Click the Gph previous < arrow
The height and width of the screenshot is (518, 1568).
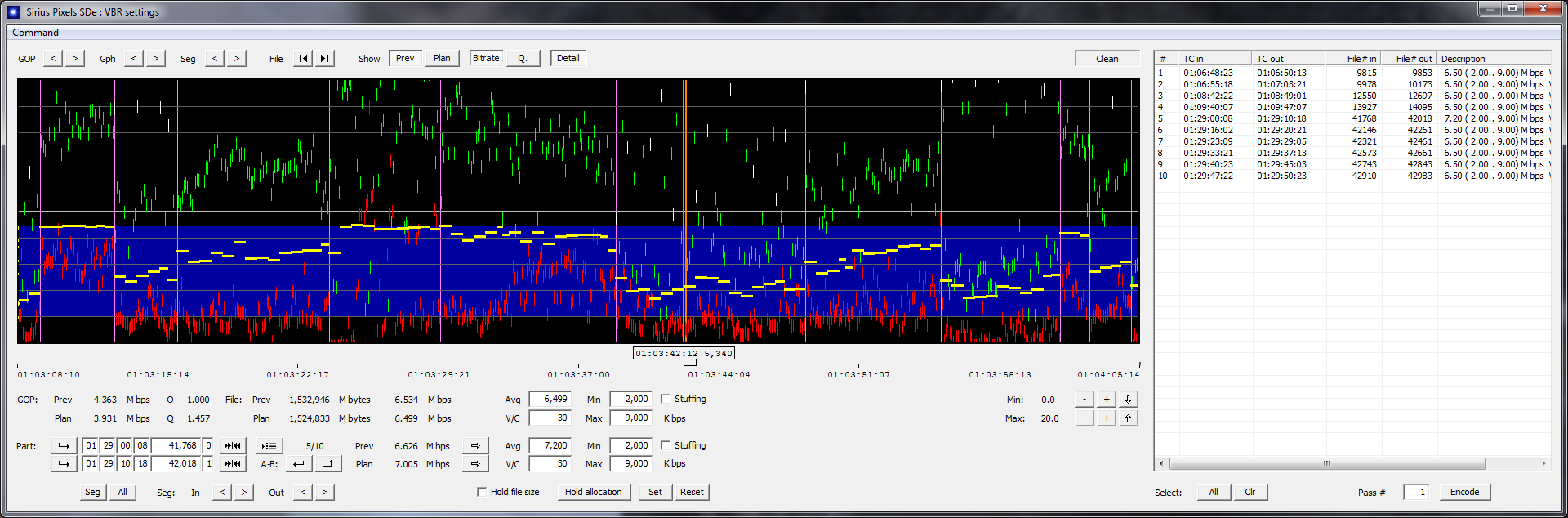coord(134,58)
